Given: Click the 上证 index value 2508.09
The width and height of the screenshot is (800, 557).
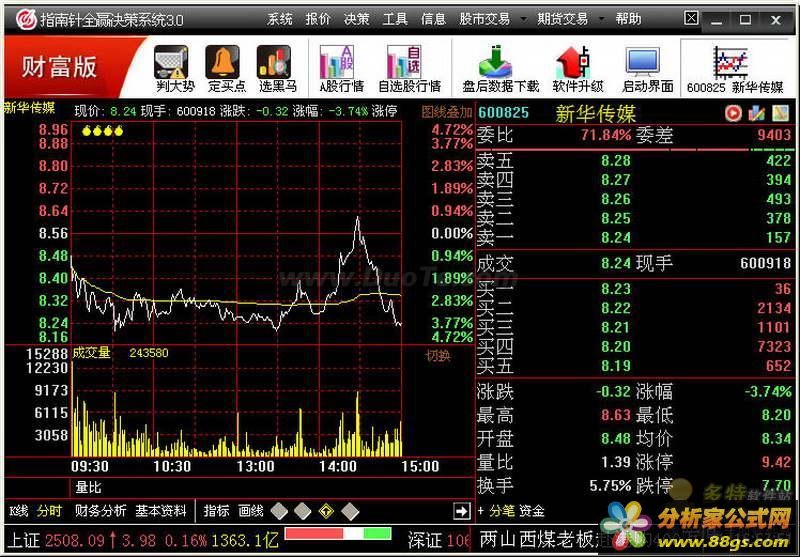Looking at the screenshot, I should pos(74,540).
